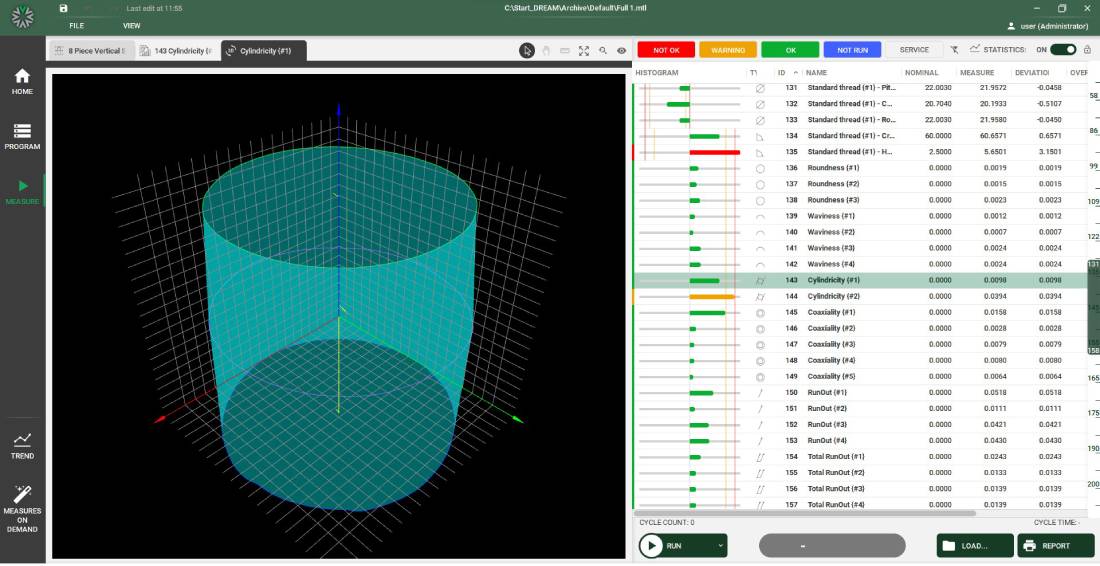This screenshot has width=1100, height=566.
Task: Open the FILE menu
Action: point(76,26)
